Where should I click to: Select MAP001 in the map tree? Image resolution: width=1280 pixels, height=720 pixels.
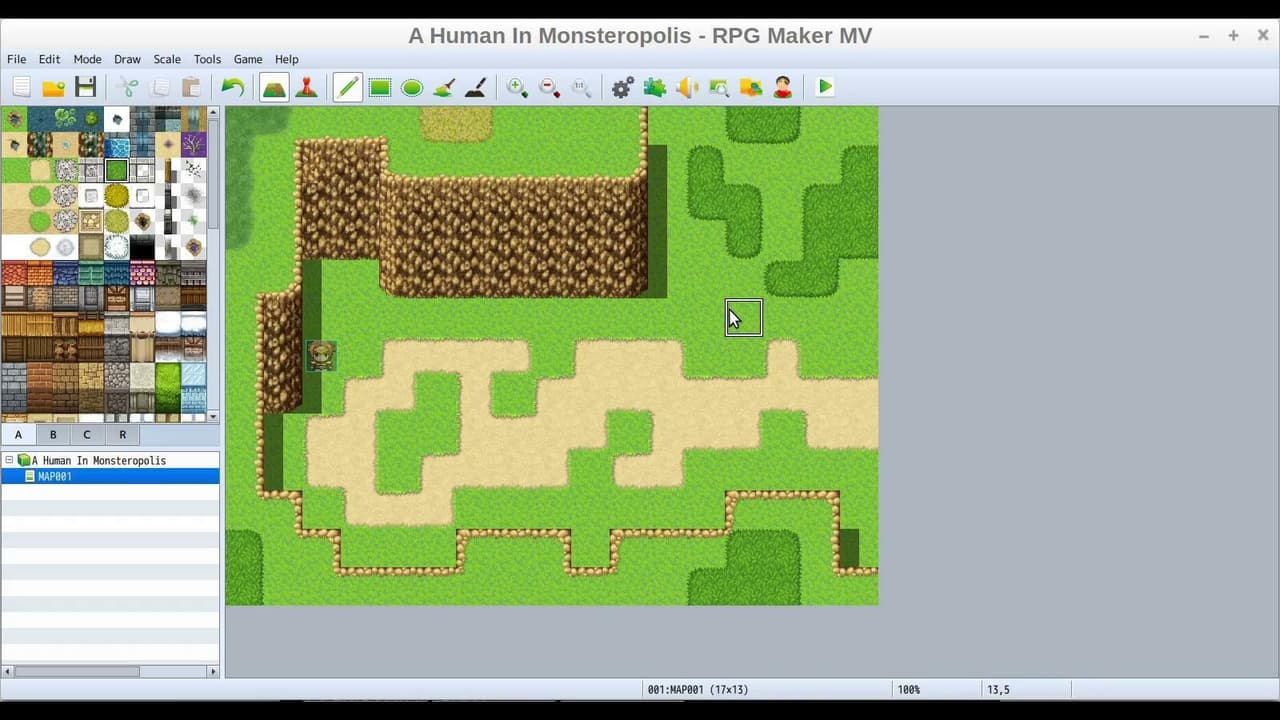pos(54,477)
